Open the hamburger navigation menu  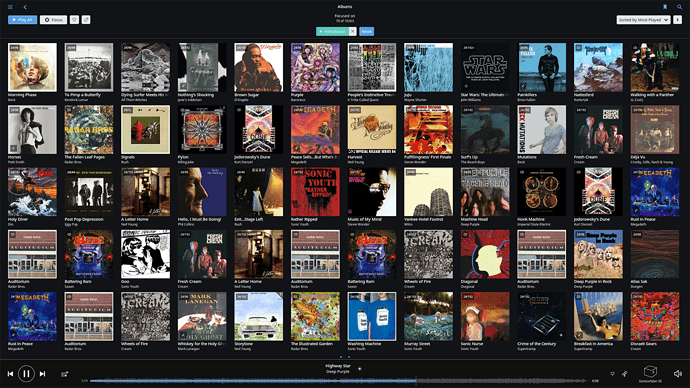point(10,7)
